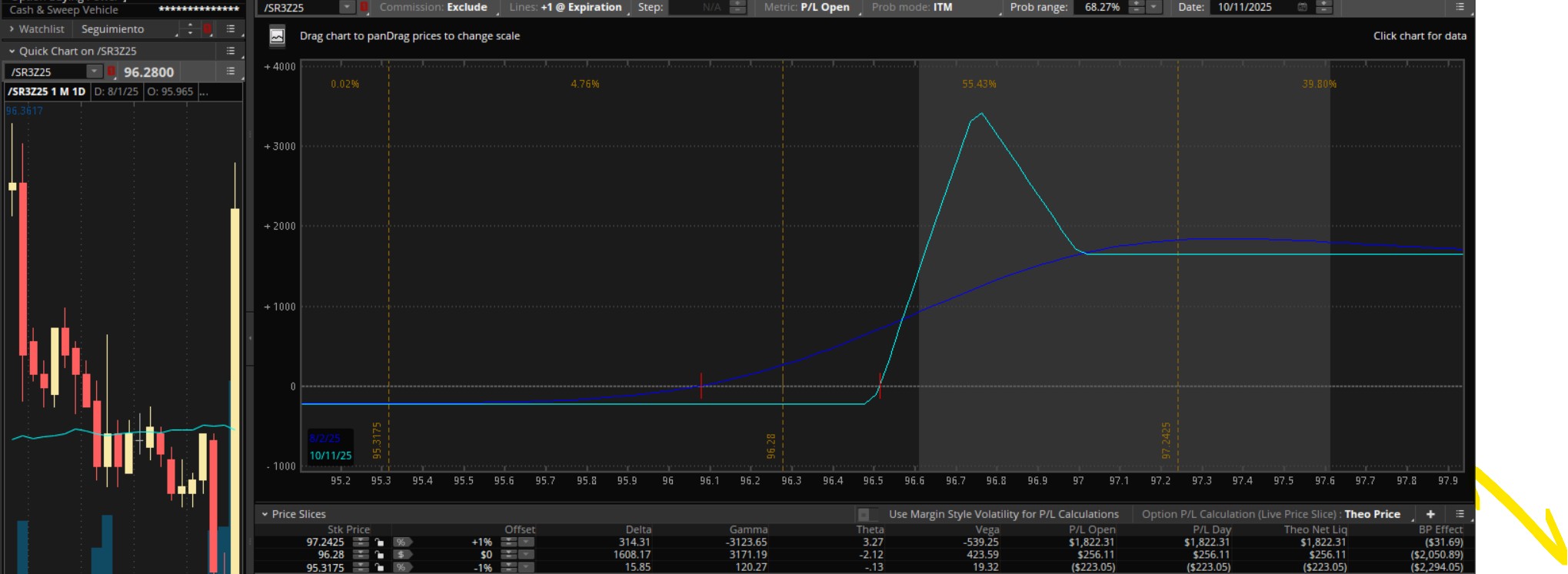Adjust the stock price stepper for 95.3175
Image resolution: width=1568 pixels, height=574 pixels.
coord(360,567)
